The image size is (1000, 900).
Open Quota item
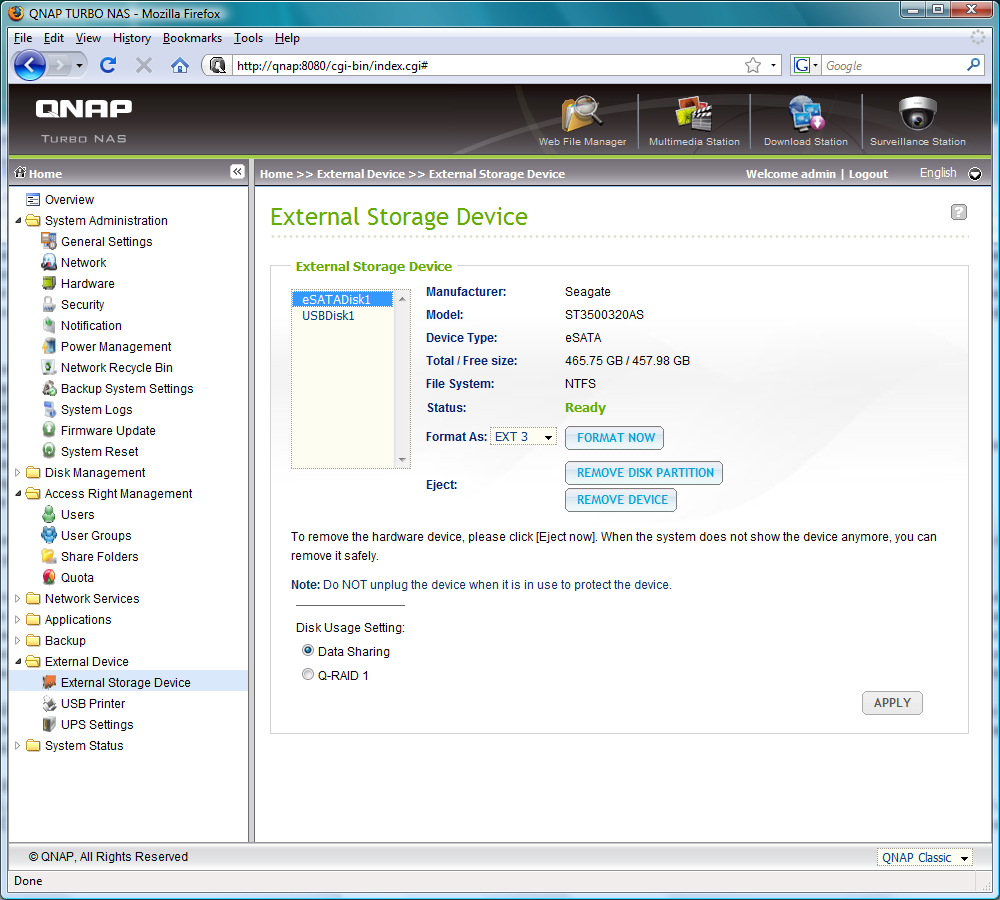77,578
